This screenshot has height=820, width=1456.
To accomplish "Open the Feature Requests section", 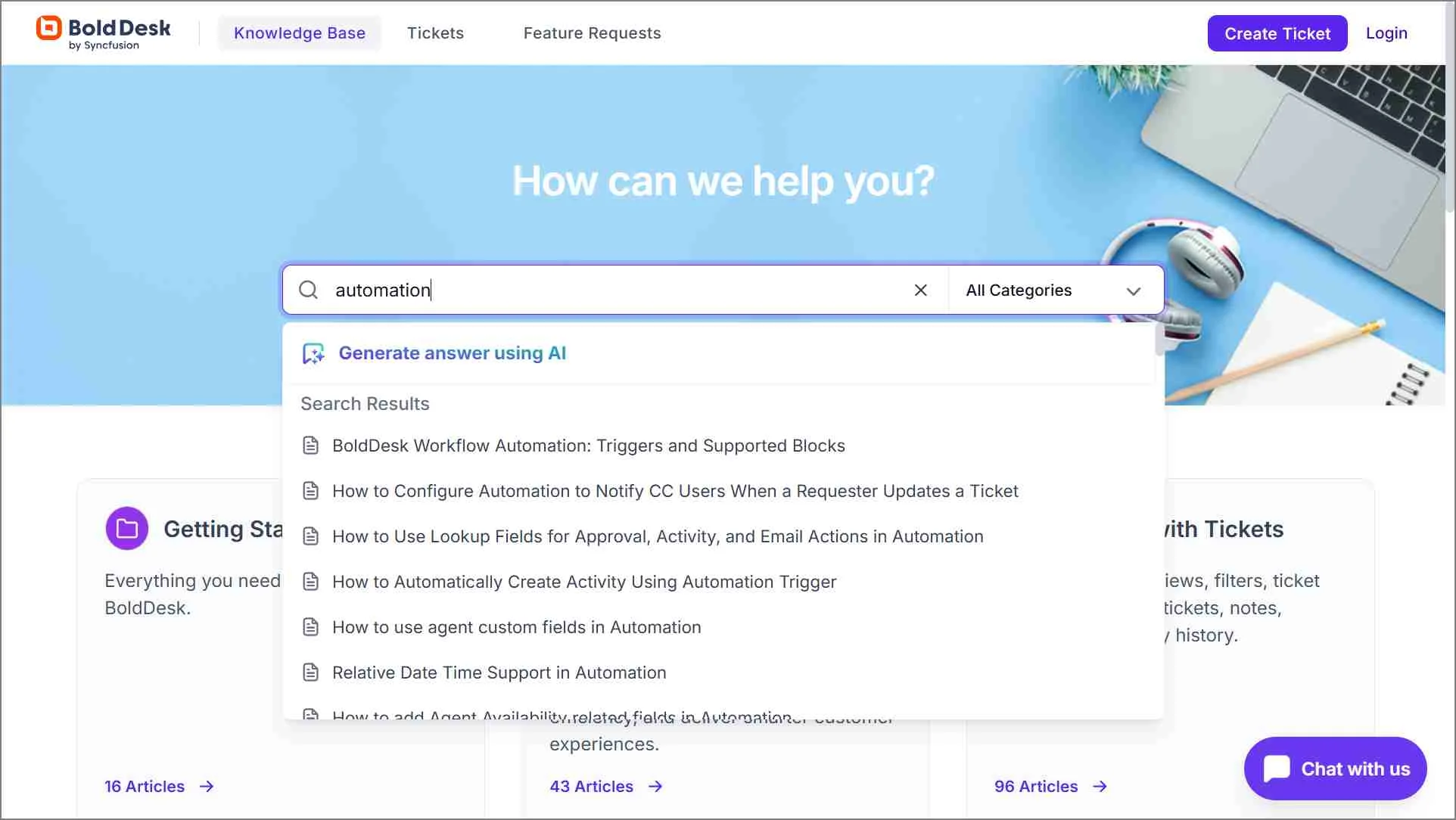I will 592,33.
